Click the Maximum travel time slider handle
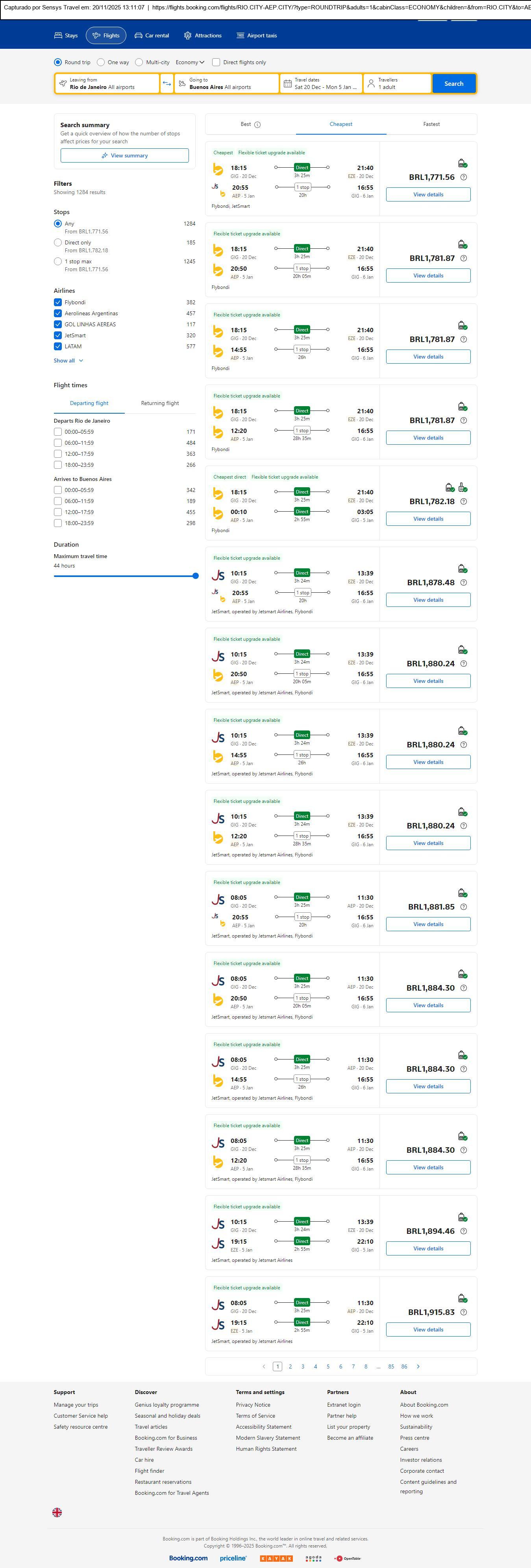The height and width of the screenshot is (1568, 531). click(x=196, y=576)
